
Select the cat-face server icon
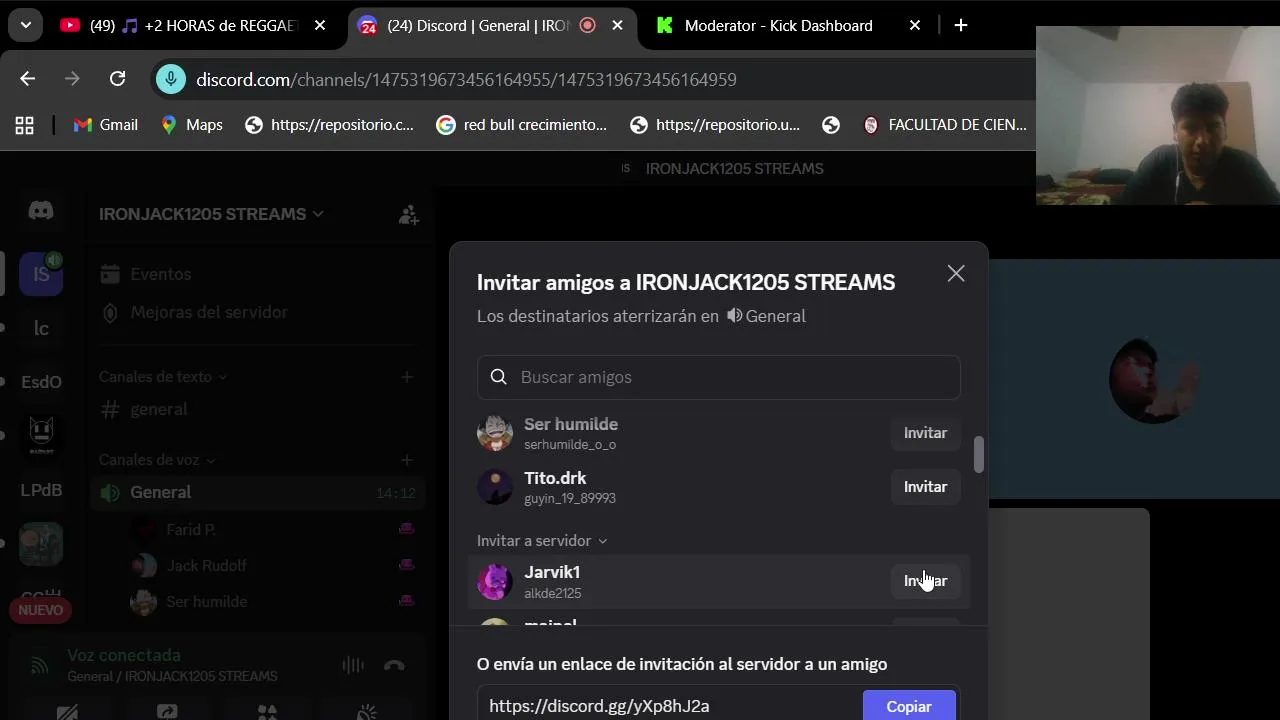41,436
